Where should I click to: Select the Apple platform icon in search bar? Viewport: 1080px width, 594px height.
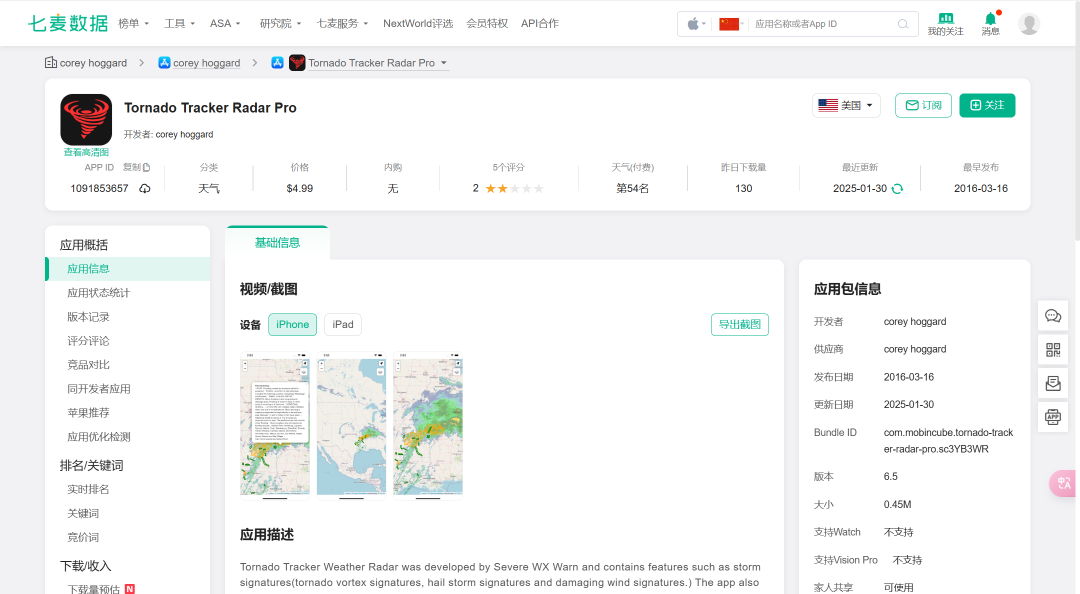(x=696, y=24)
